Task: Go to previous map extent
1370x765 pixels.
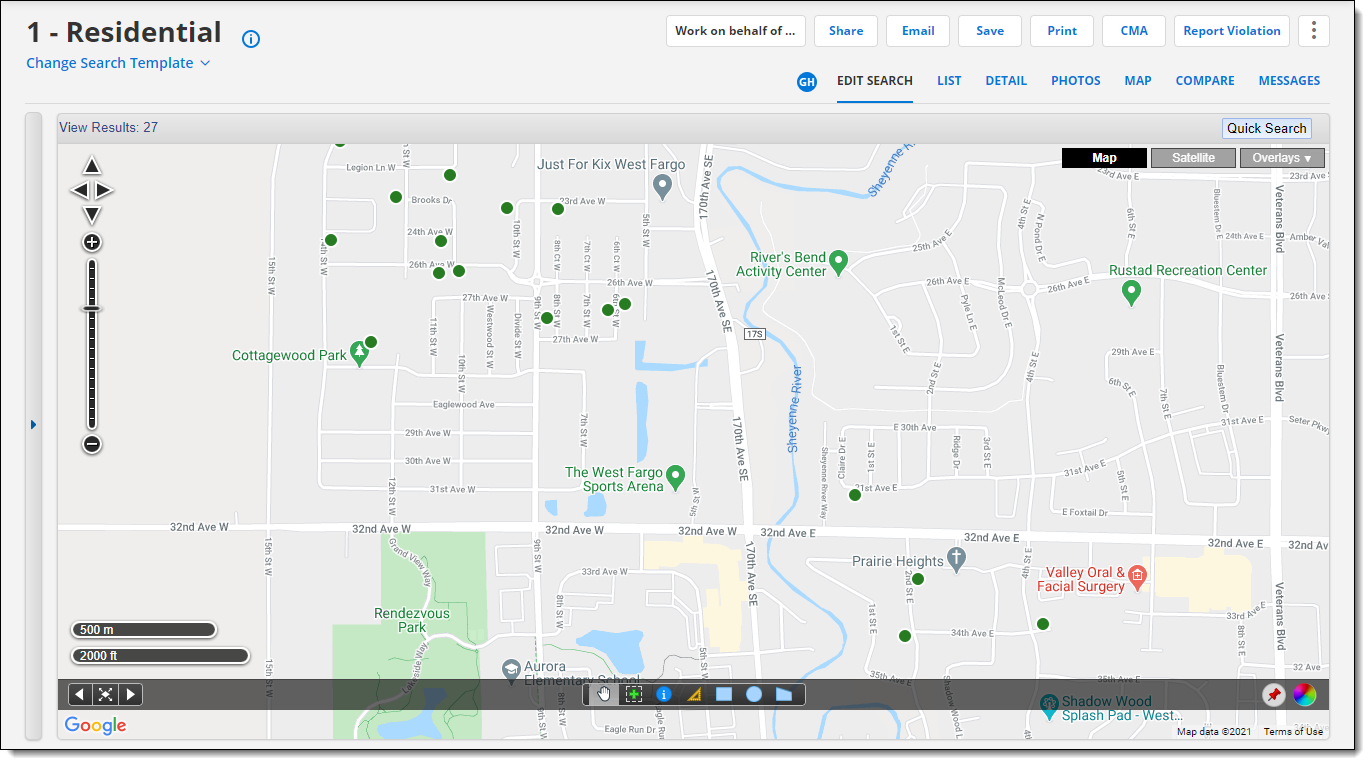Action: [80, 694]
